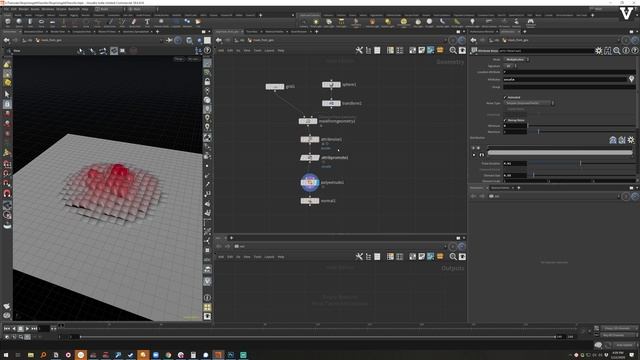This screenshot has height=360, width=640.
Task: Add a Point Light from the shelf
Action: pos(316,22)
